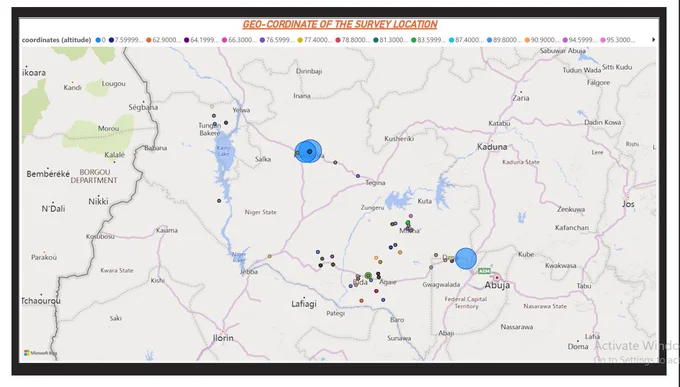Image resolution: width=680 pixels, height=387 pixels.
Task: Click the map title 'GEO-CORDINATE OF THE SURVEY LOCATION'
Action: pos(340,24)
